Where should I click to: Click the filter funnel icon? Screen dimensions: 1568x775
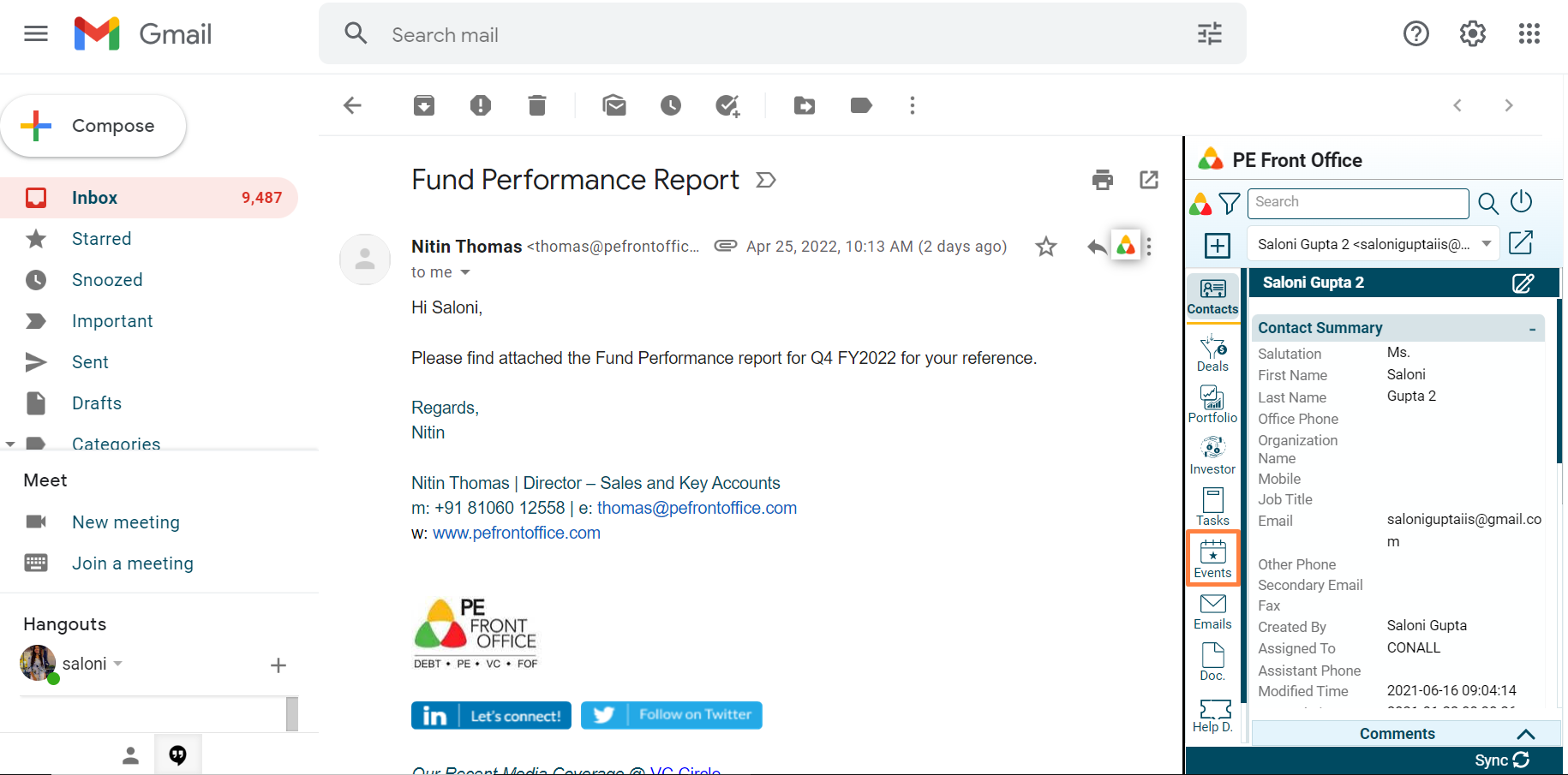click(x=1229, y=204)
